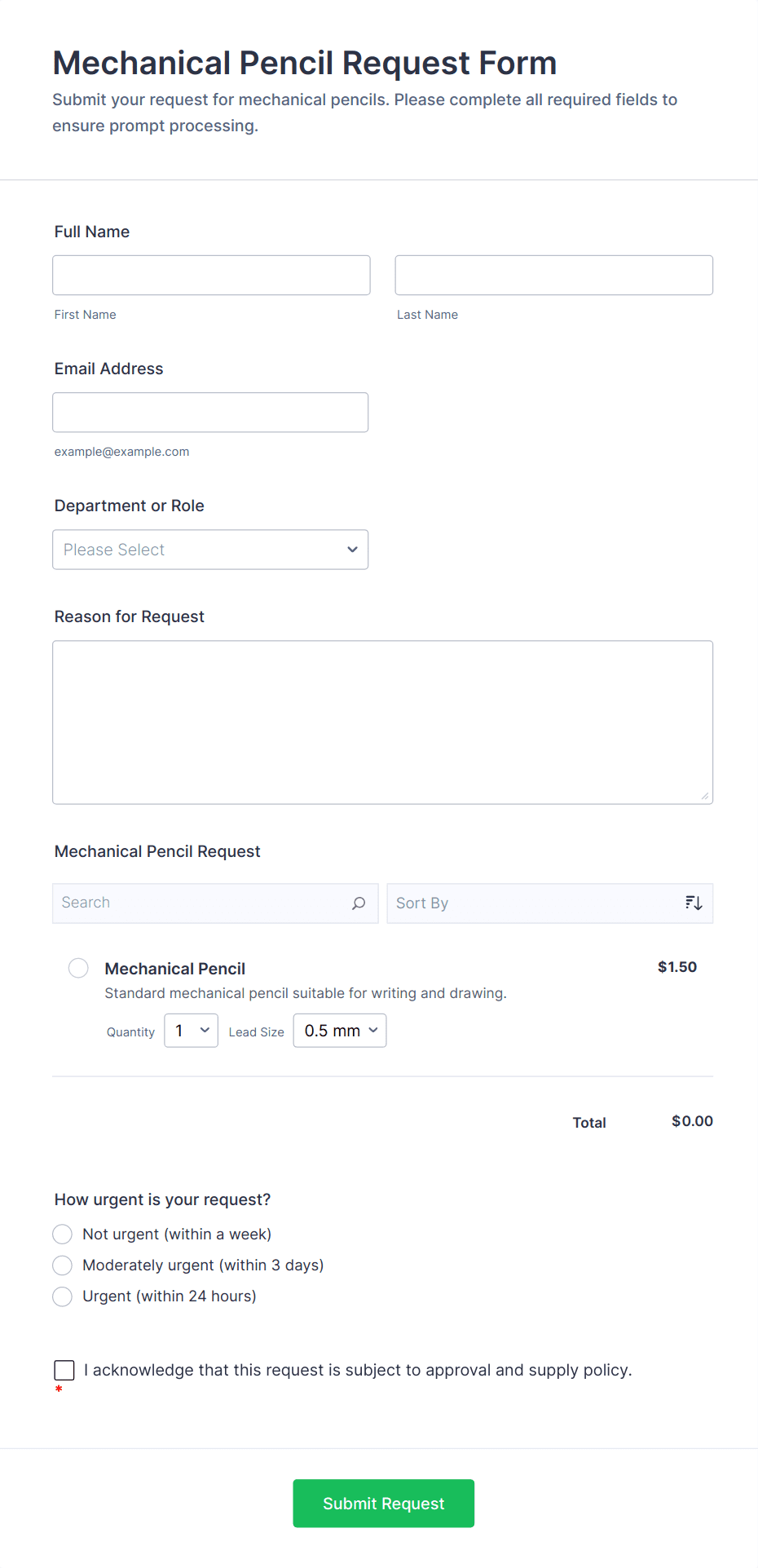Click the Sort By field

pyautogui.click(x=530, y=903)
